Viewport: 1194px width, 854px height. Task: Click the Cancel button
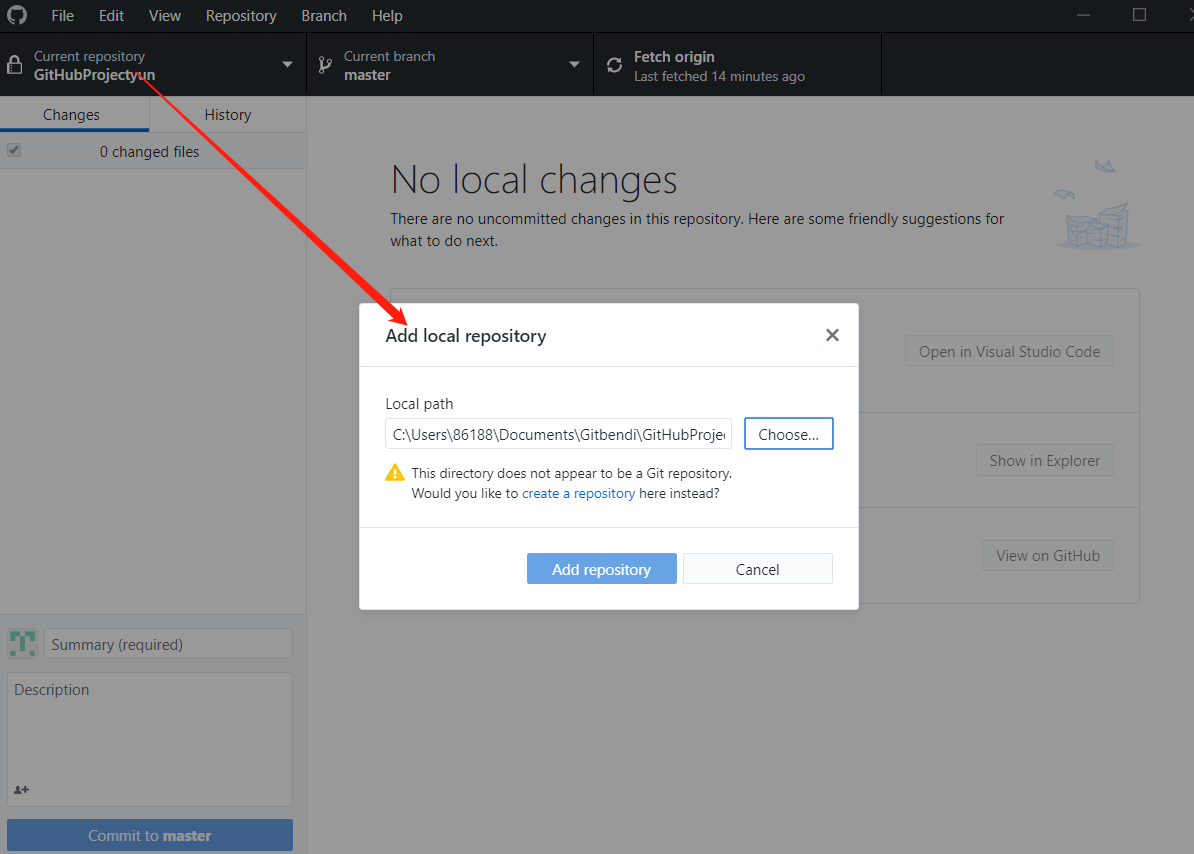758,569
